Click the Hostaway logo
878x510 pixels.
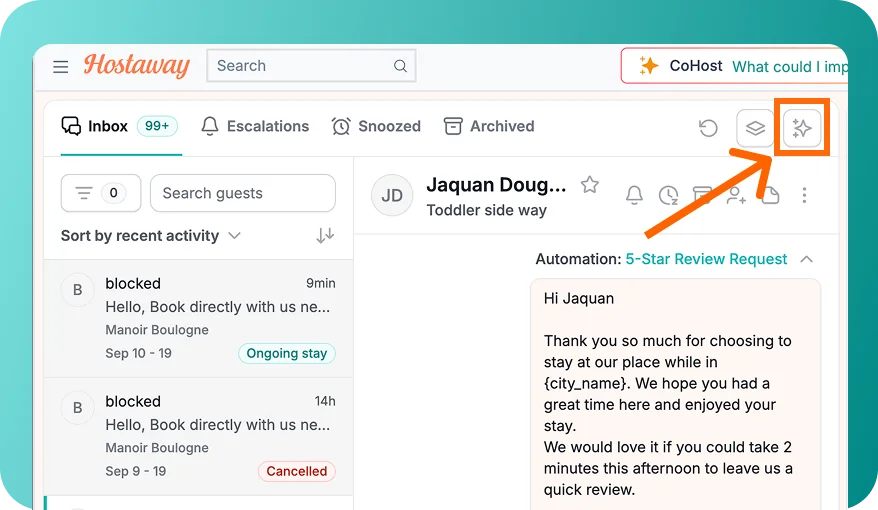click(x=137, y=65)
